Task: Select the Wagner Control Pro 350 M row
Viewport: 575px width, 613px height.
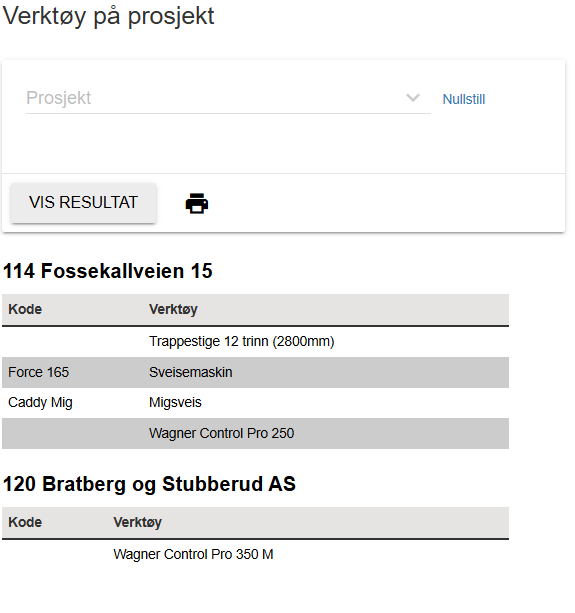Action: (x=255, y=554)
